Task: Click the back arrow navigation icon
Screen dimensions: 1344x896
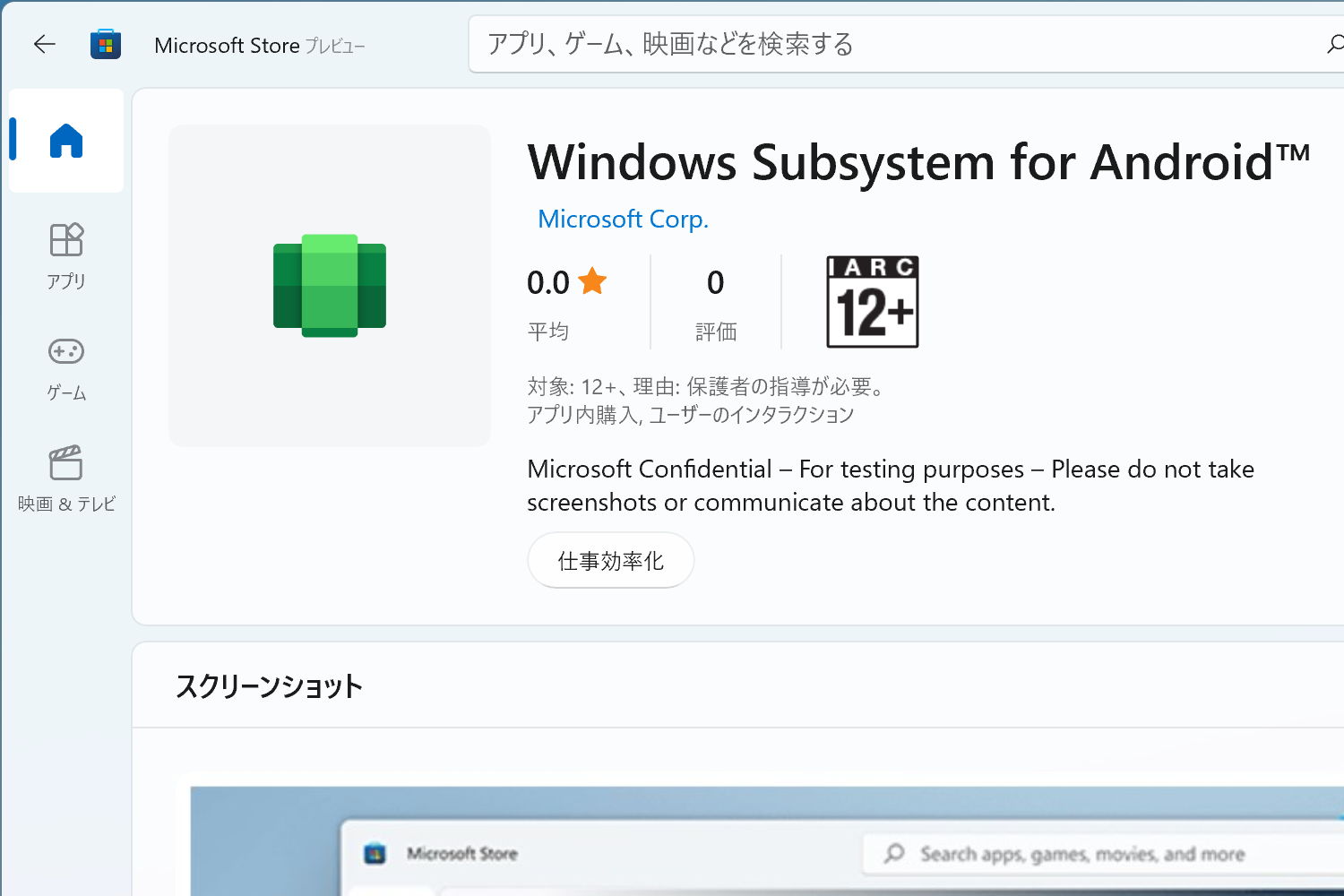Action: coord(44,44)
